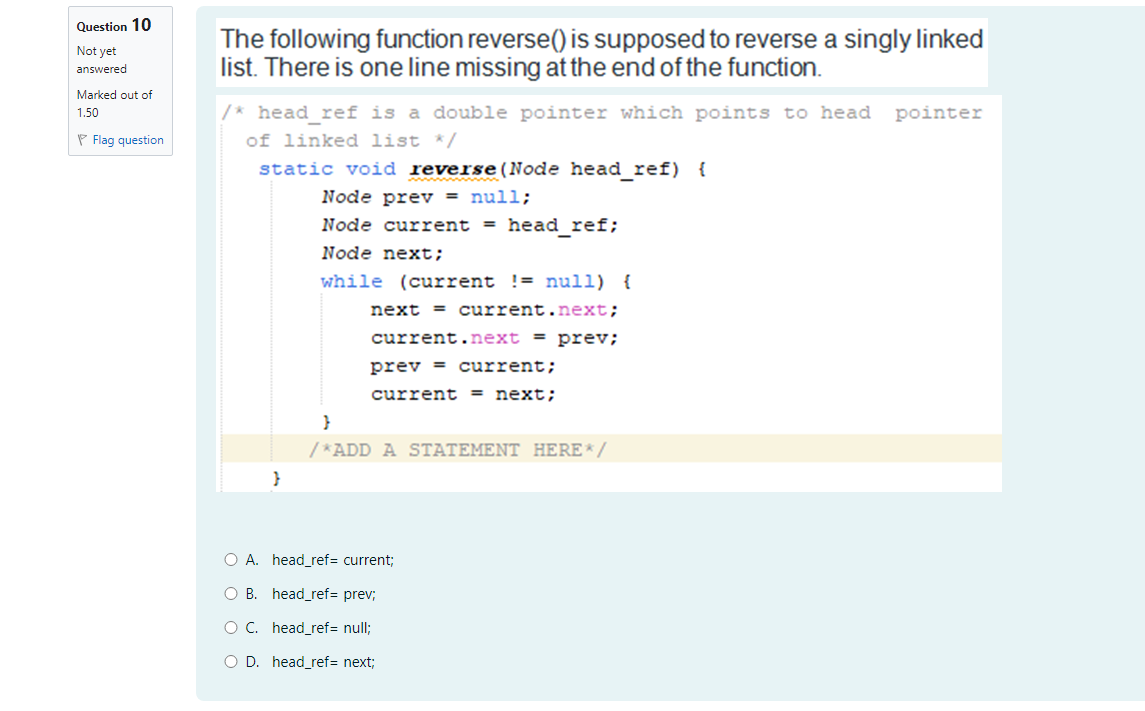Select the reverse function name in code
Image resolution: width=1145 pixels, height=711 pixels.
coord(452,168)
